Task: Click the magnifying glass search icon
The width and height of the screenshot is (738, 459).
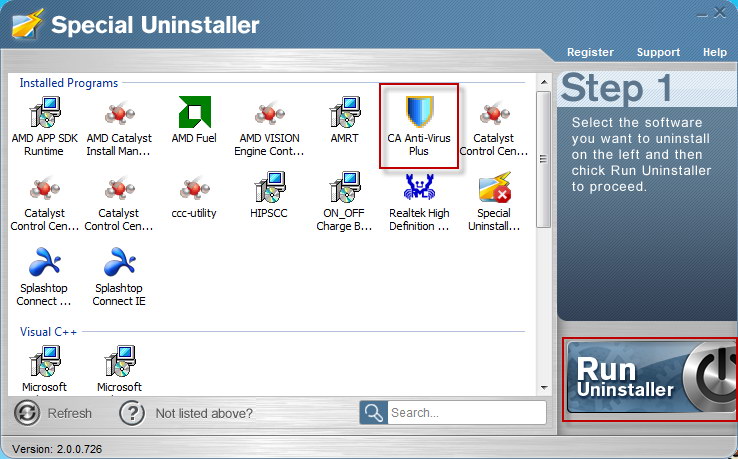Action: (374, 413)
